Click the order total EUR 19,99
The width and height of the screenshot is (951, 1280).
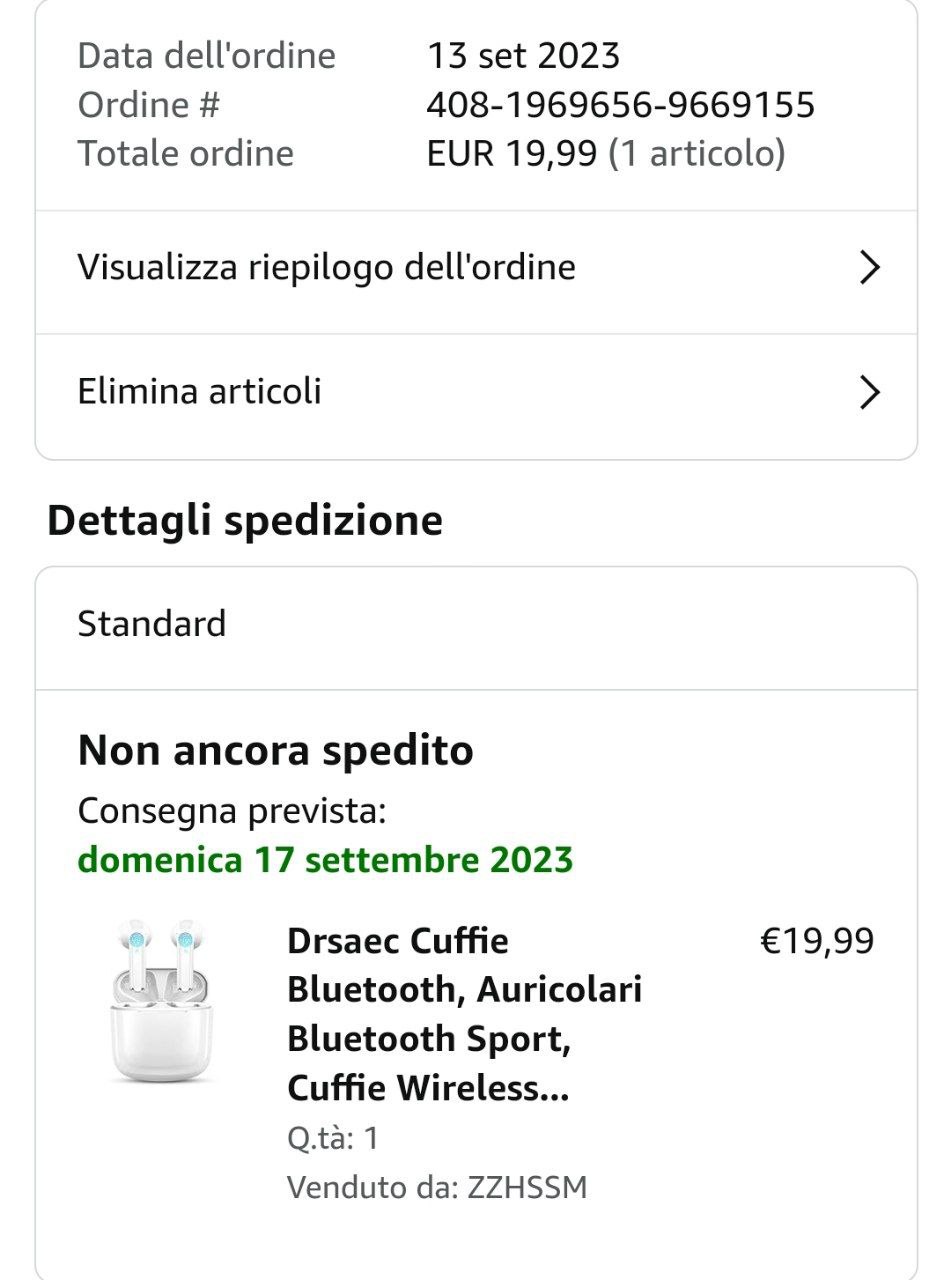(x=512, y=154)
